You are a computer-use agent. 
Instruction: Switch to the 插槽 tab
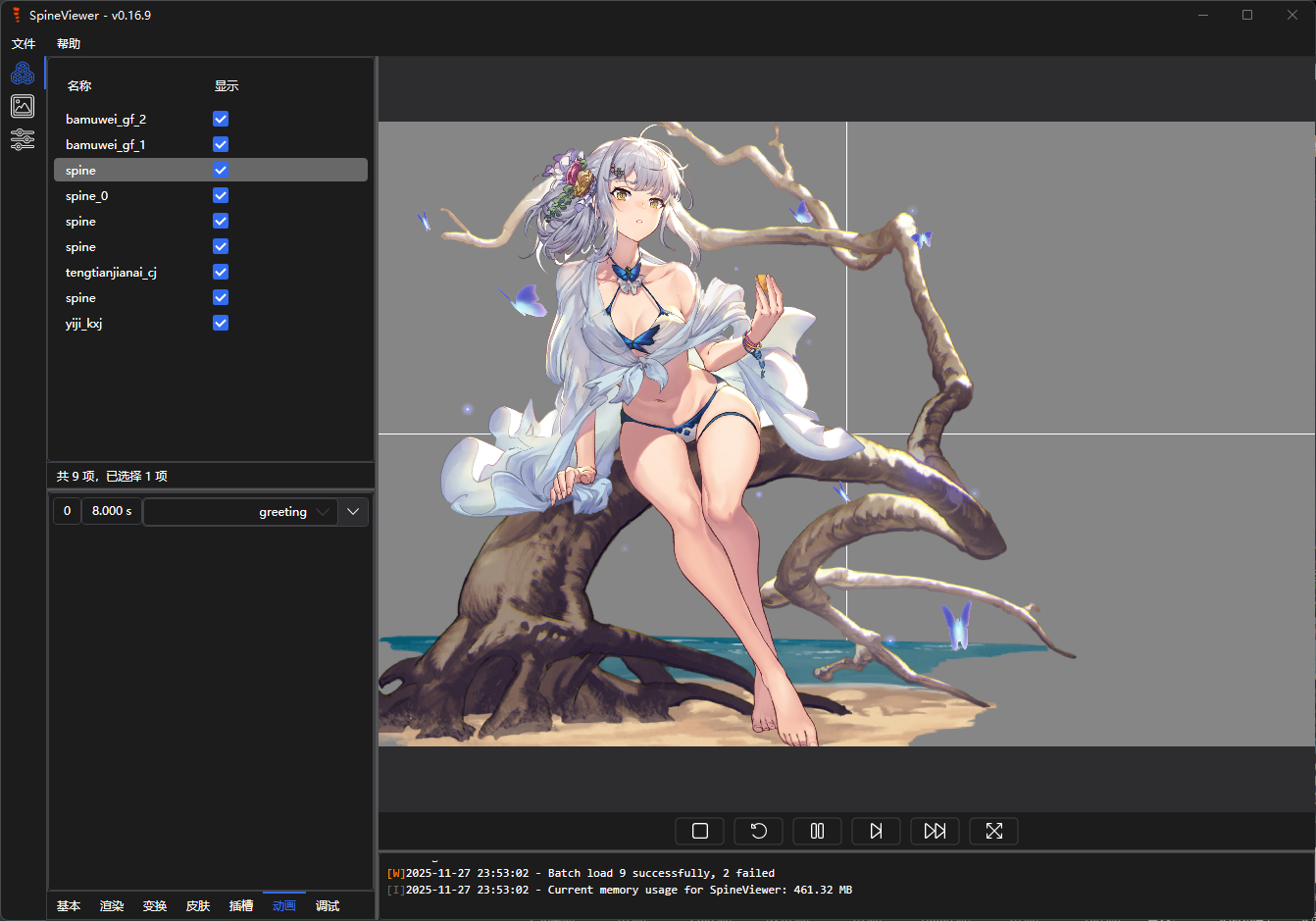(241, 906)
